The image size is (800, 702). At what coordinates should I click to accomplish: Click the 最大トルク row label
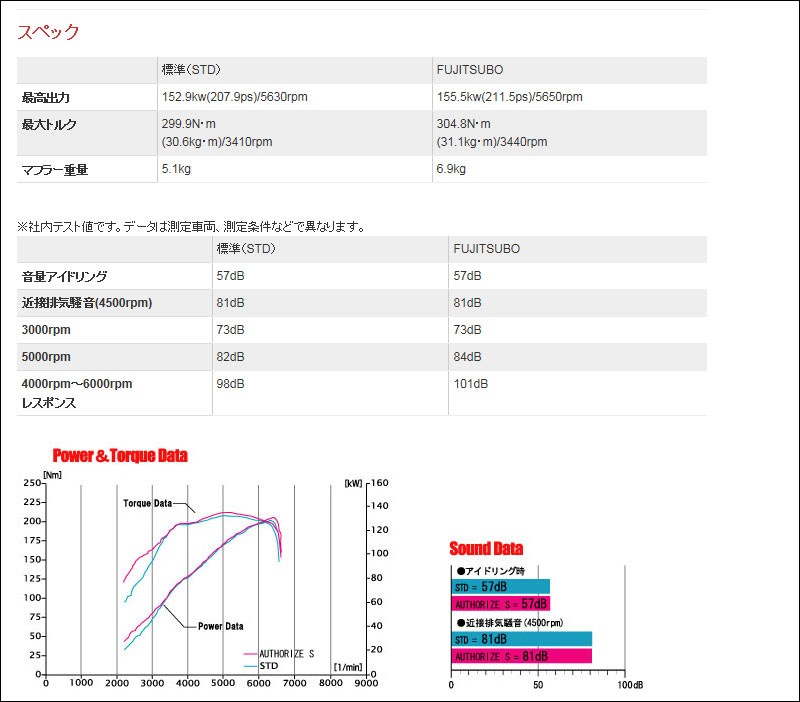[x=49, y=124]
